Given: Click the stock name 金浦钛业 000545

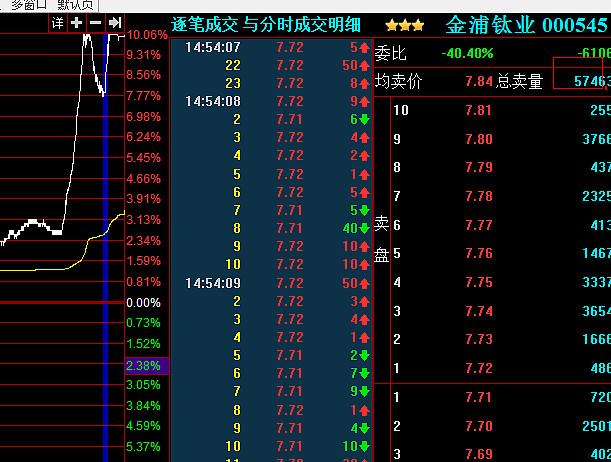Looking at the screenshot, I should coord(526,25).
